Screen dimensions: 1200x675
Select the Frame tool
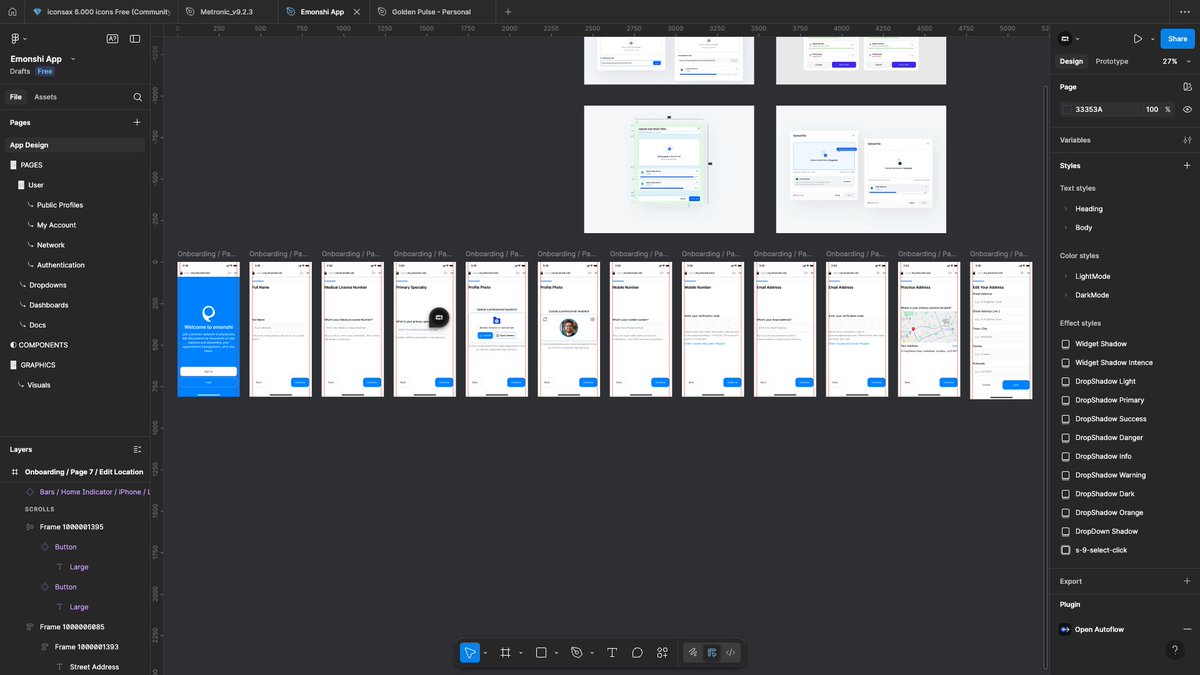tap(506, 653)
